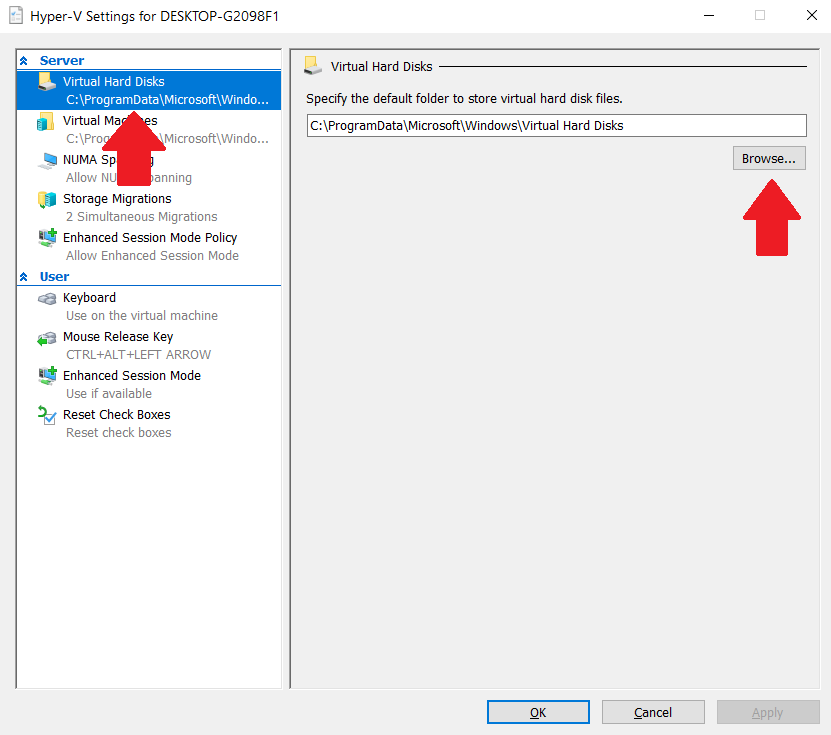This screenshot has height=735, width=831.
Task: Click the Virtual Machines folder icon
Action: (x=46, y=121)
